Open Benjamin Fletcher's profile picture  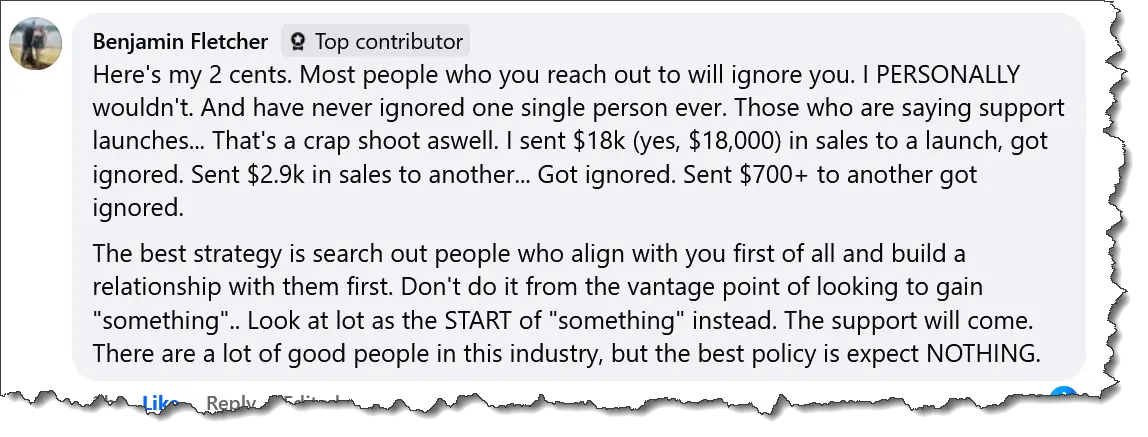[x=36, y=44]
